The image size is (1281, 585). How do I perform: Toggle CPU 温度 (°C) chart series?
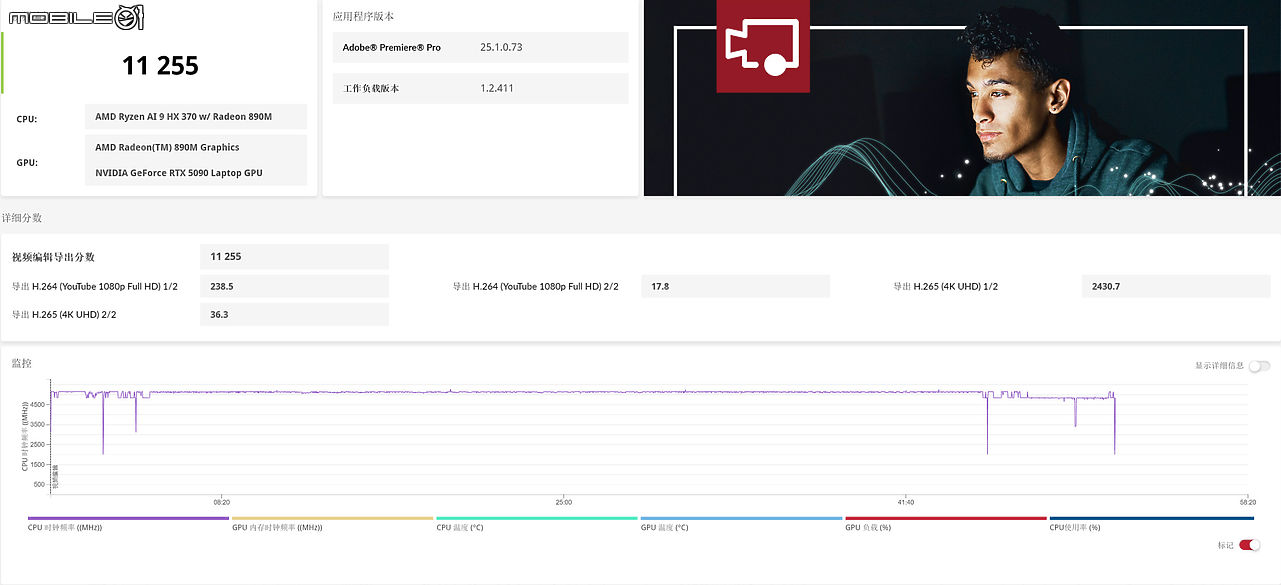[x=537, y=523]
